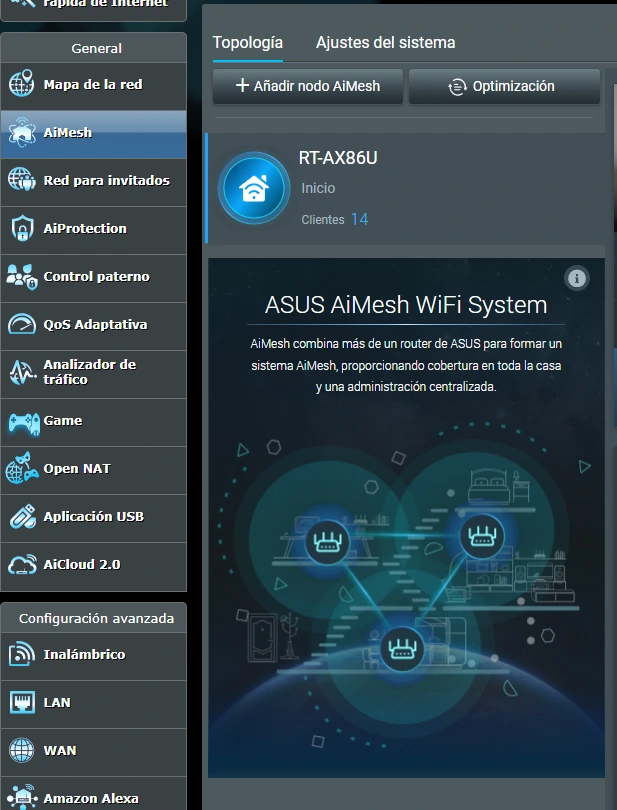Click the info icon on AiMesh banner
Viewport: 617px width, 810px height.
click(577, 278)
